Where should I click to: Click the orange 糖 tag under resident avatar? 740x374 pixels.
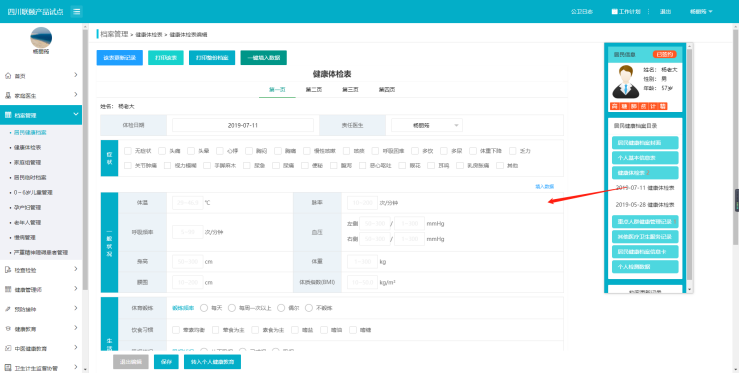pyautogui.click(x=624, y=106)
